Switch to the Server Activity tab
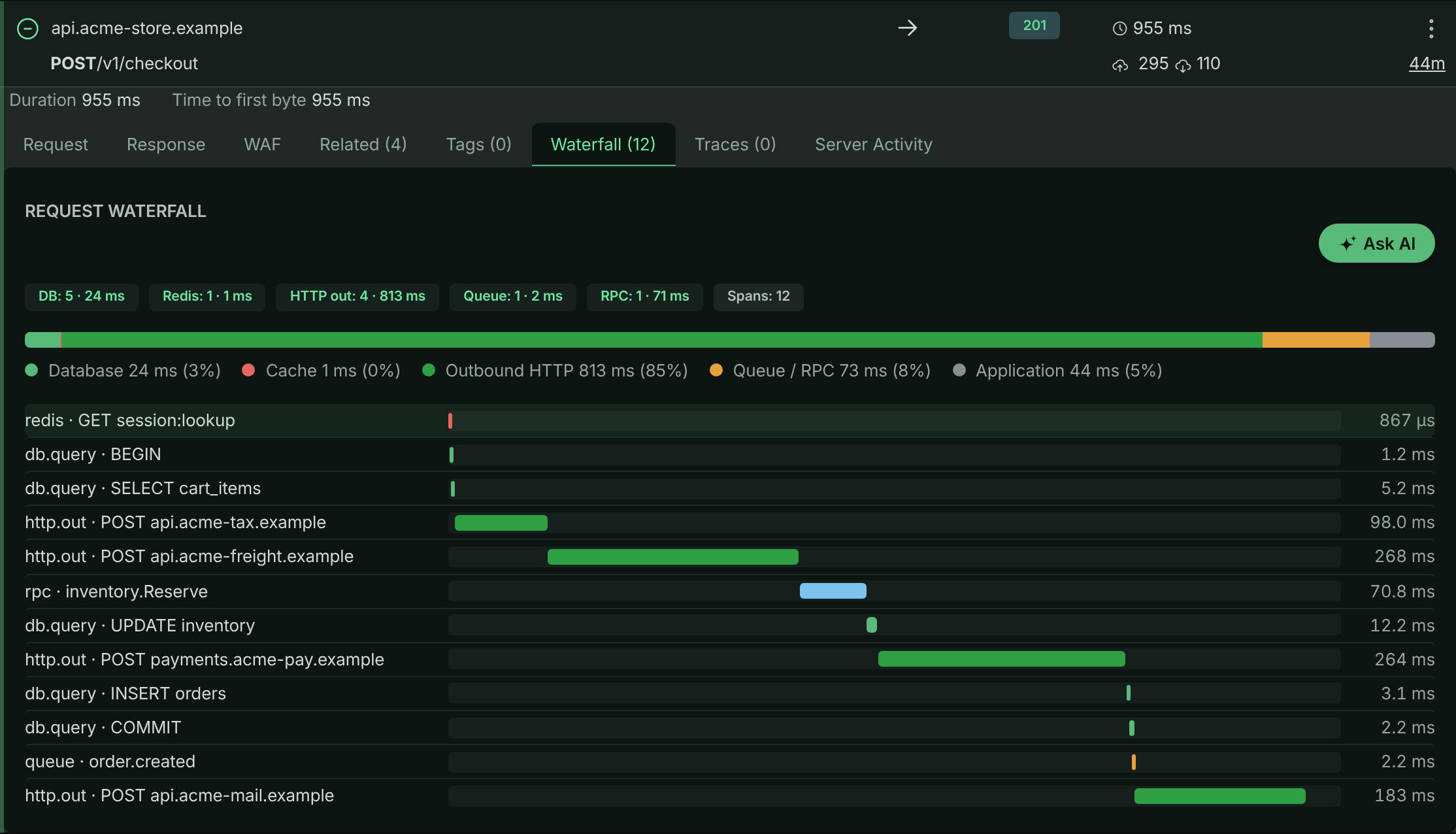 874,144
